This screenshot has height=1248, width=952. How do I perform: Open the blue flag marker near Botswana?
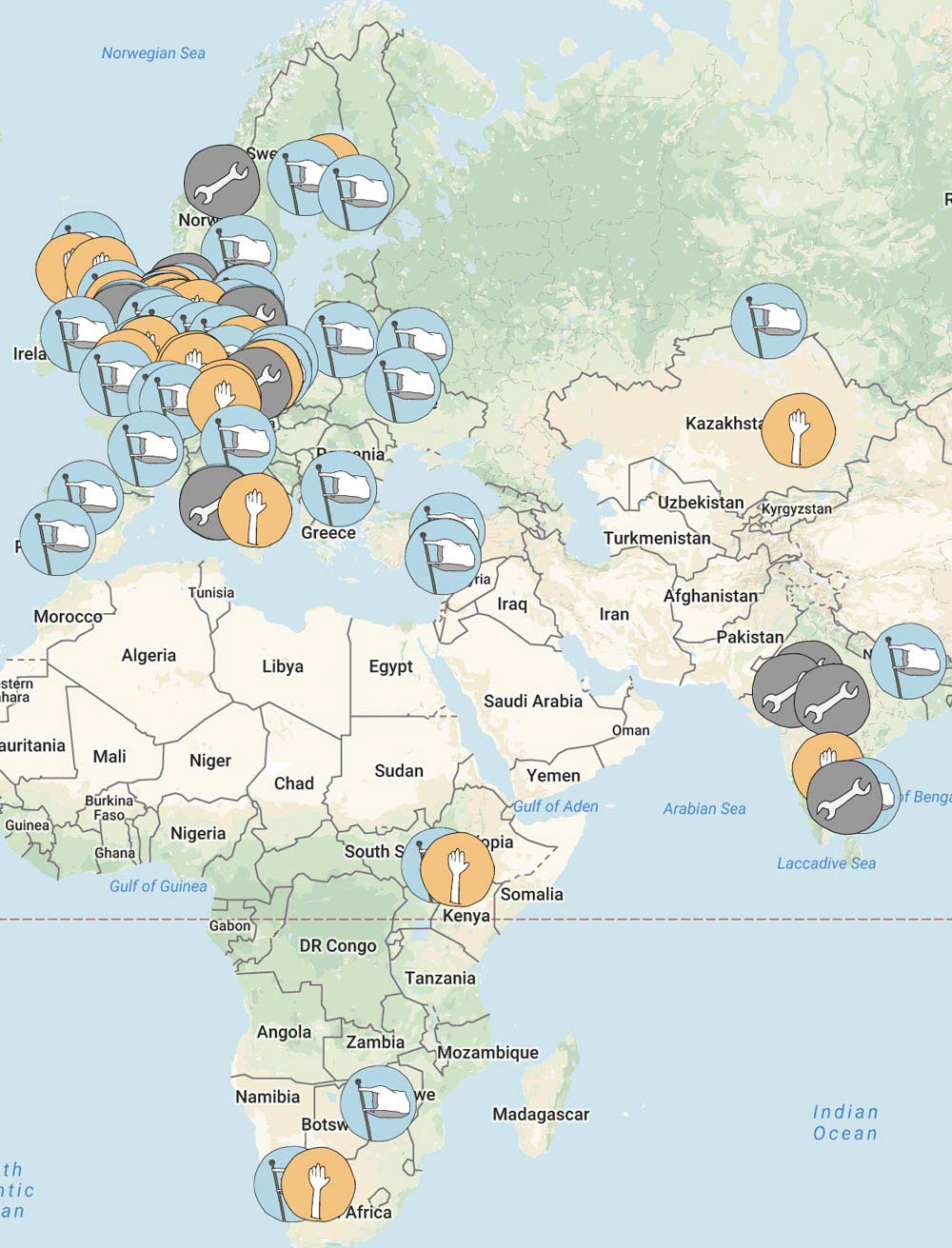(379, 1104)
